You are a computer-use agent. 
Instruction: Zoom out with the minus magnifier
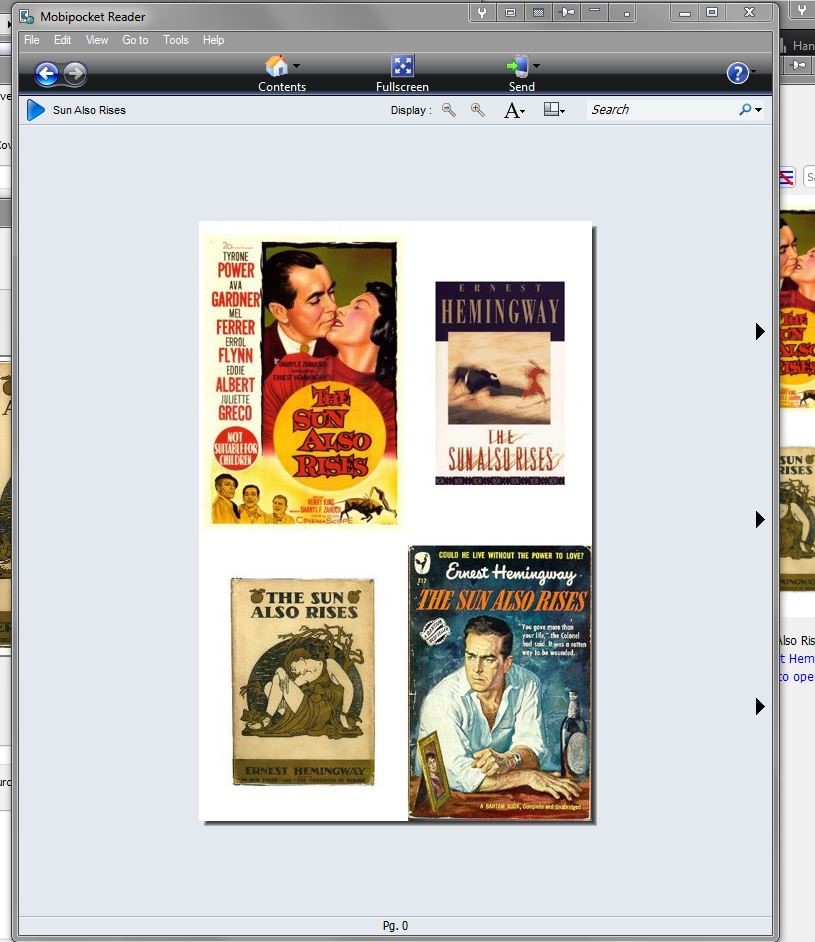point(449,110)
